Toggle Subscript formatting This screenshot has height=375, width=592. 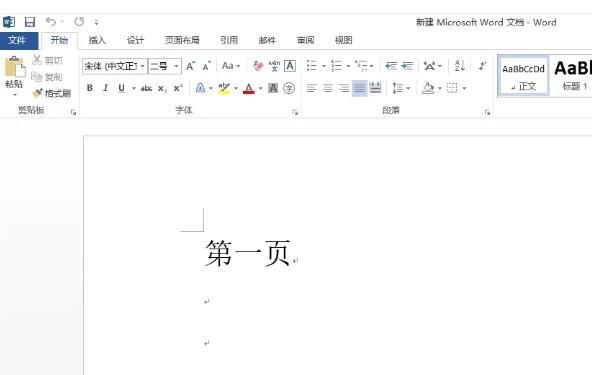point(162,88)
